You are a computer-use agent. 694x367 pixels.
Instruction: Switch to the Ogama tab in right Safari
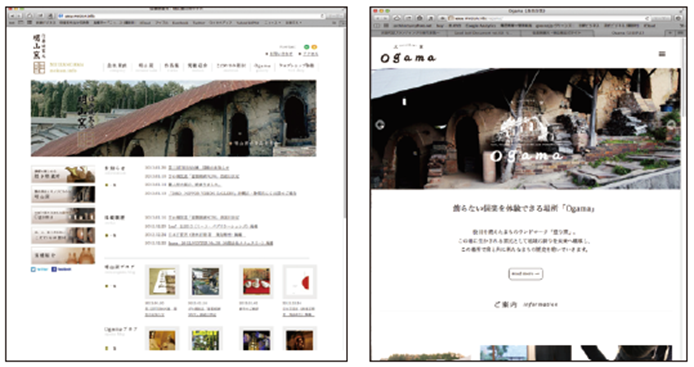628,33
